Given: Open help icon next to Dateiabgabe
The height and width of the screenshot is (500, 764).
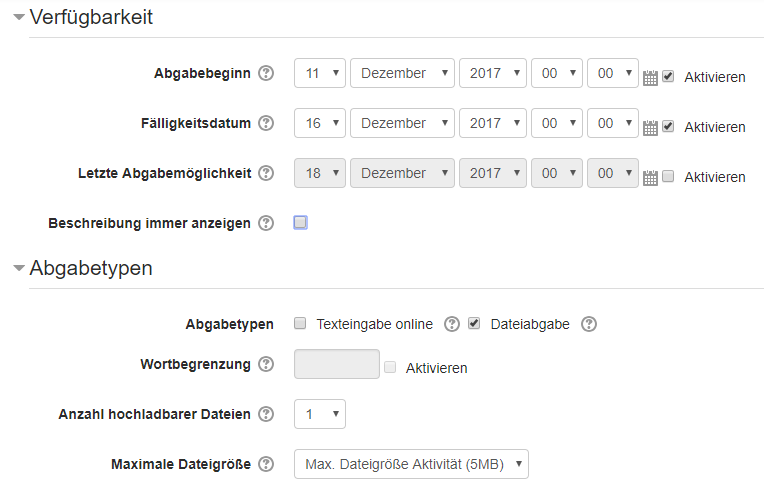Looking at the screenshot, I should pos(589,324).
